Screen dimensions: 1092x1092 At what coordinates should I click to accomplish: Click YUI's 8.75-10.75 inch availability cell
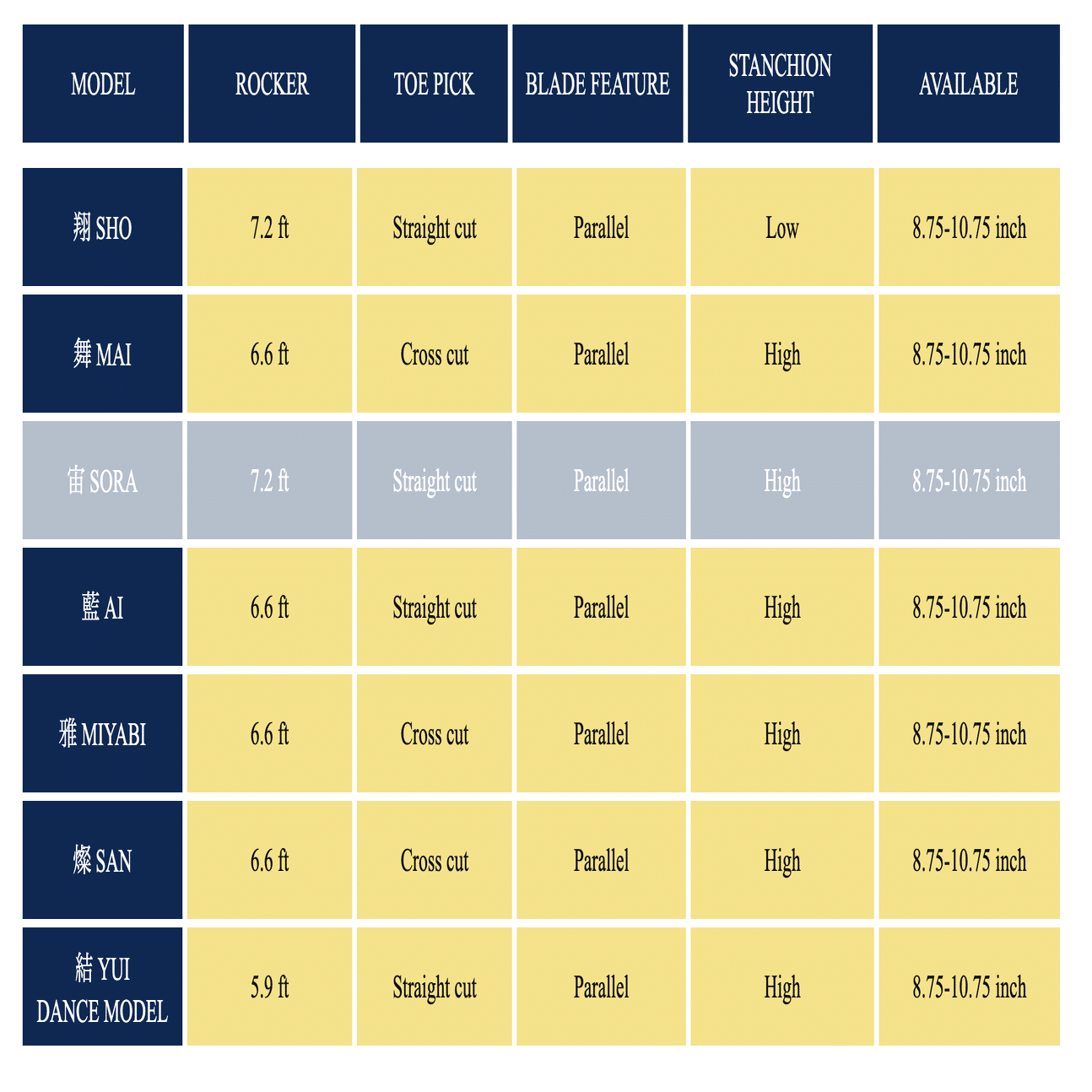[x=969, y=987]
